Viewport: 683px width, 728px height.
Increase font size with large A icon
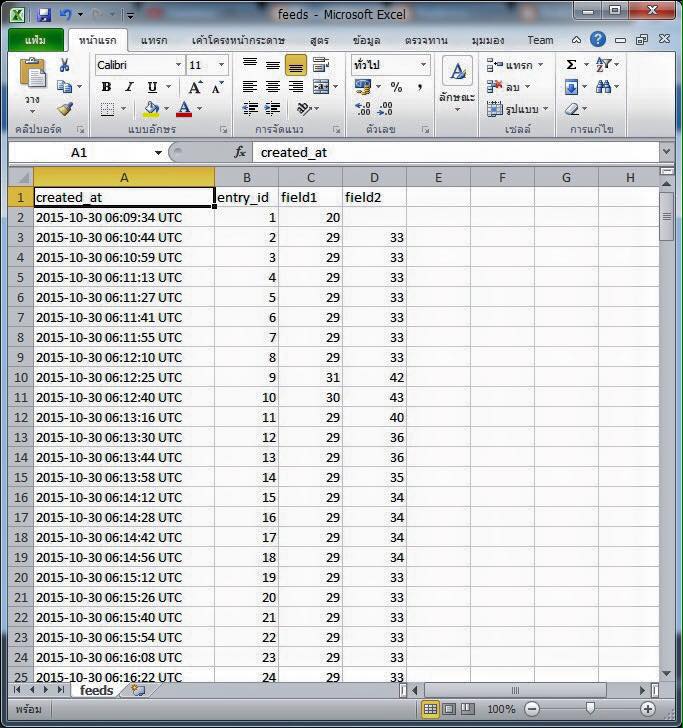click(195, 87)
